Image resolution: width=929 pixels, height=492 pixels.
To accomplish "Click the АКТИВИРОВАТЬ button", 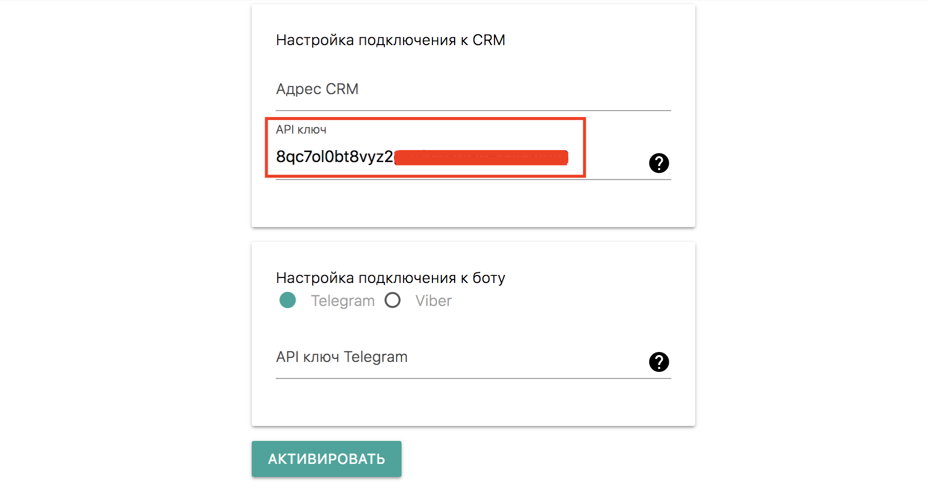I will pyautogui.click(x=326, y=459).
